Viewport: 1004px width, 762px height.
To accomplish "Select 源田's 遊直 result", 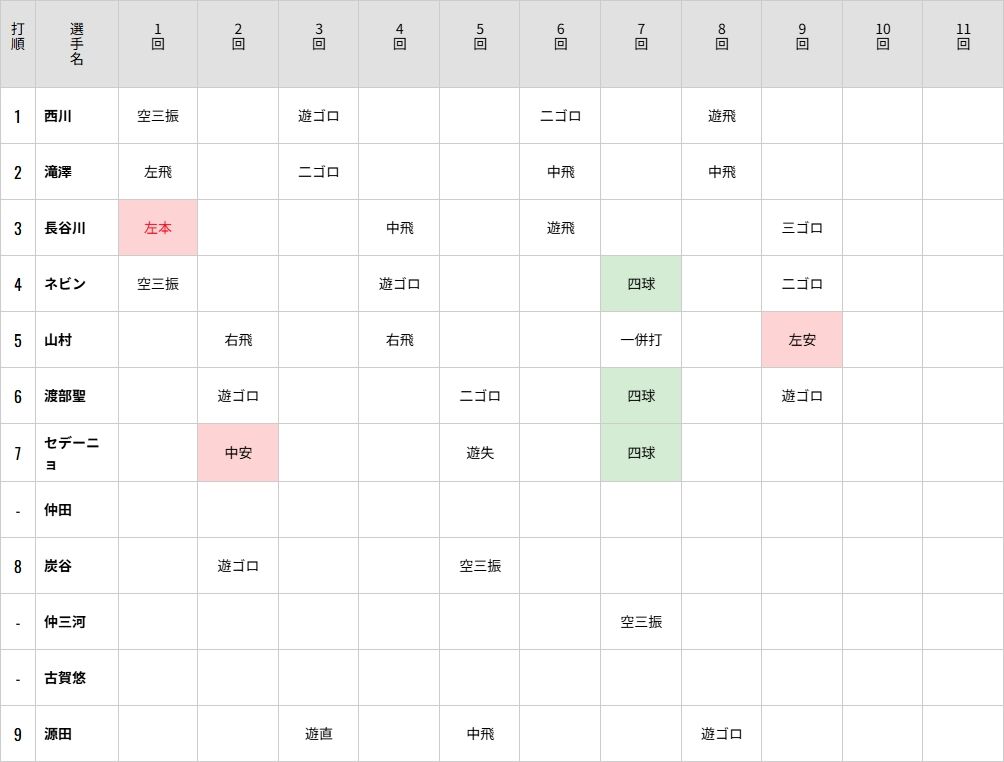I will click(319, 734).
